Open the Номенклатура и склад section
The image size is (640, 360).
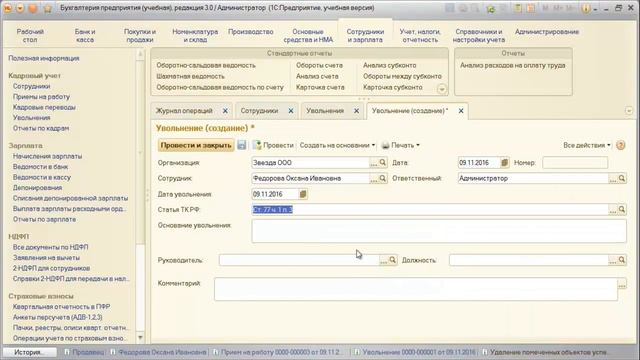[195, 36]
